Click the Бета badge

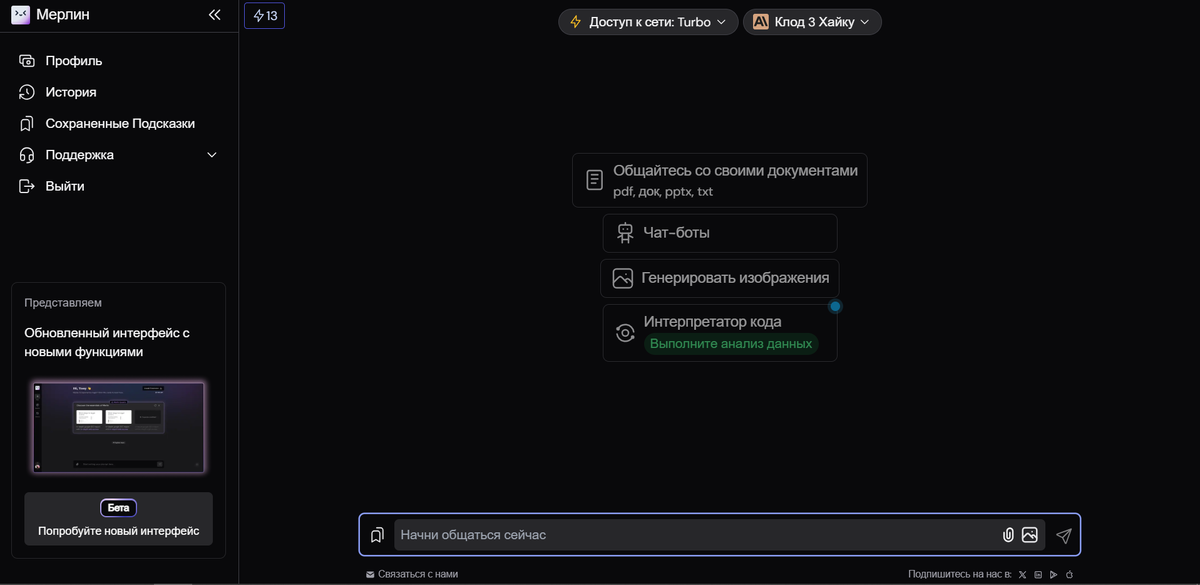118,508
